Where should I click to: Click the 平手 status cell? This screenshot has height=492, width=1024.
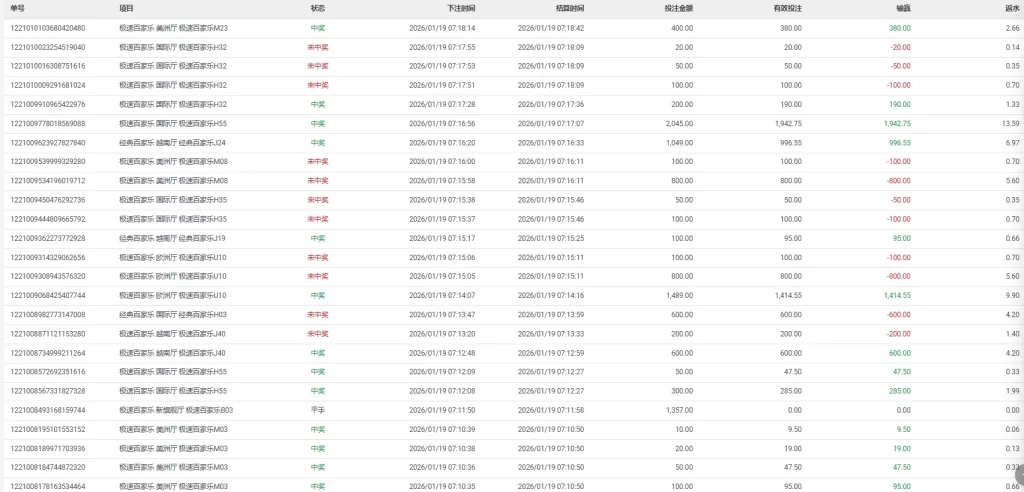317,410
